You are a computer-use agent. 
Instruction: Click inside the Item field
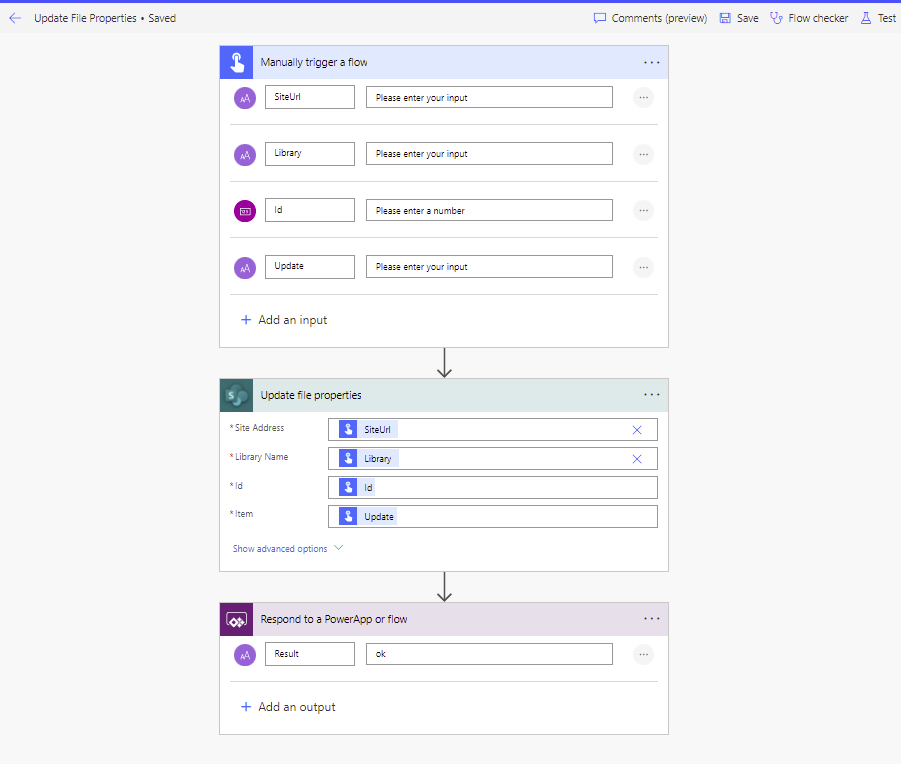[492, 516]
